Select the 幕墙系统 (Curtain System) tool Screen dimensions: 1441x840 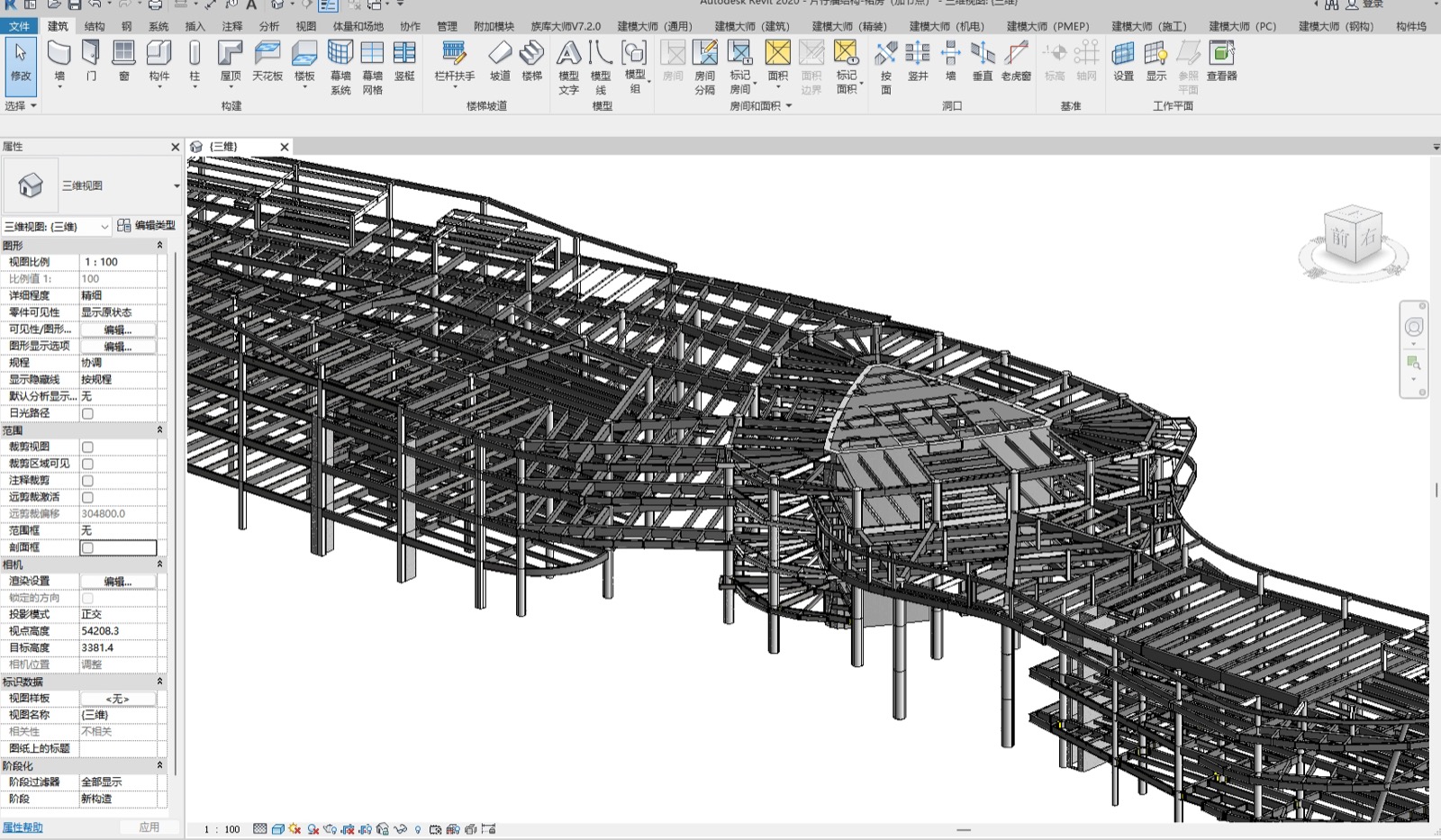(x=340, y=68)
